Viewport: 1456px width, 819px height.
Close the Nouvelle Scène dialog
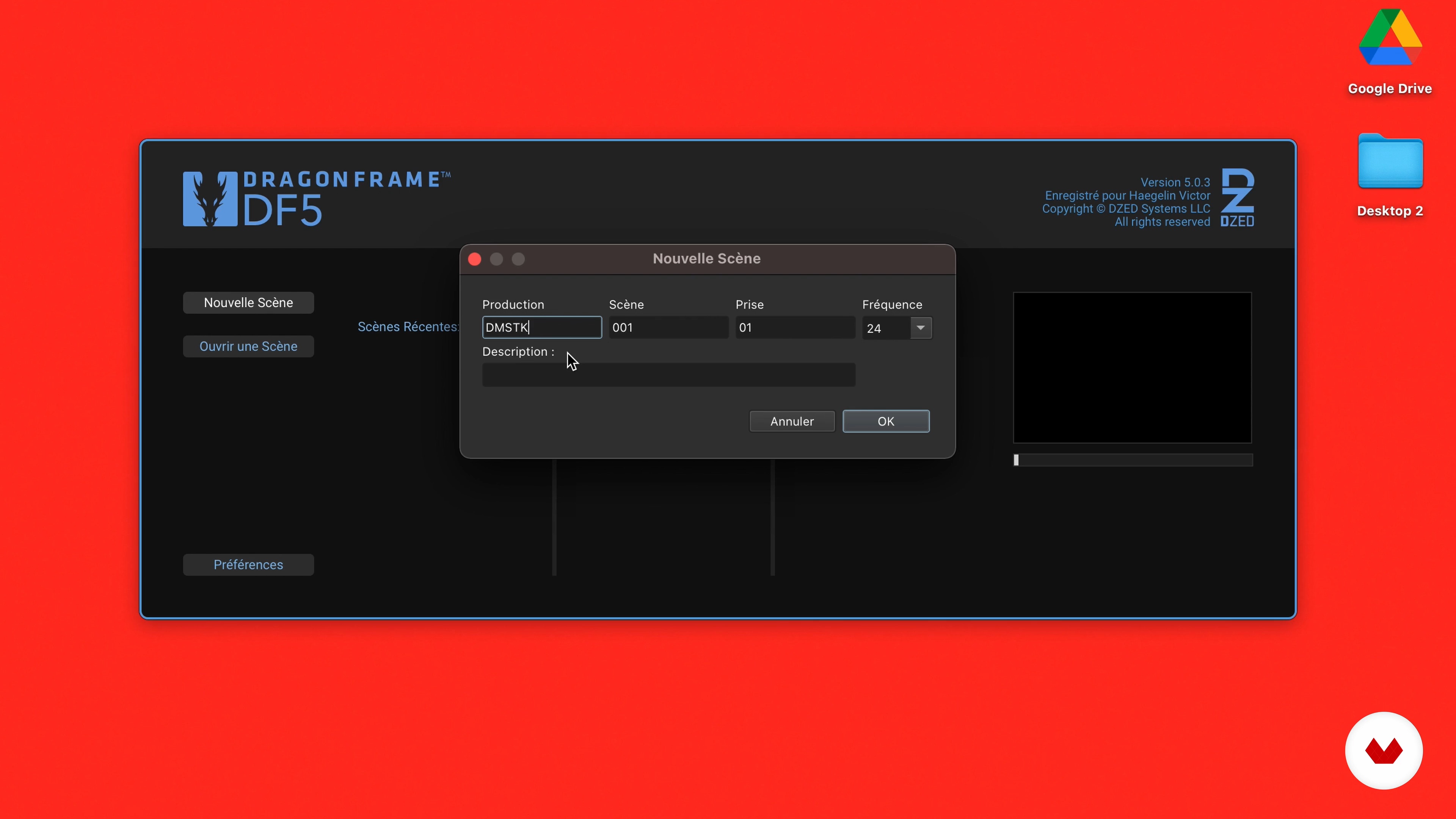[x=475, y=259]
